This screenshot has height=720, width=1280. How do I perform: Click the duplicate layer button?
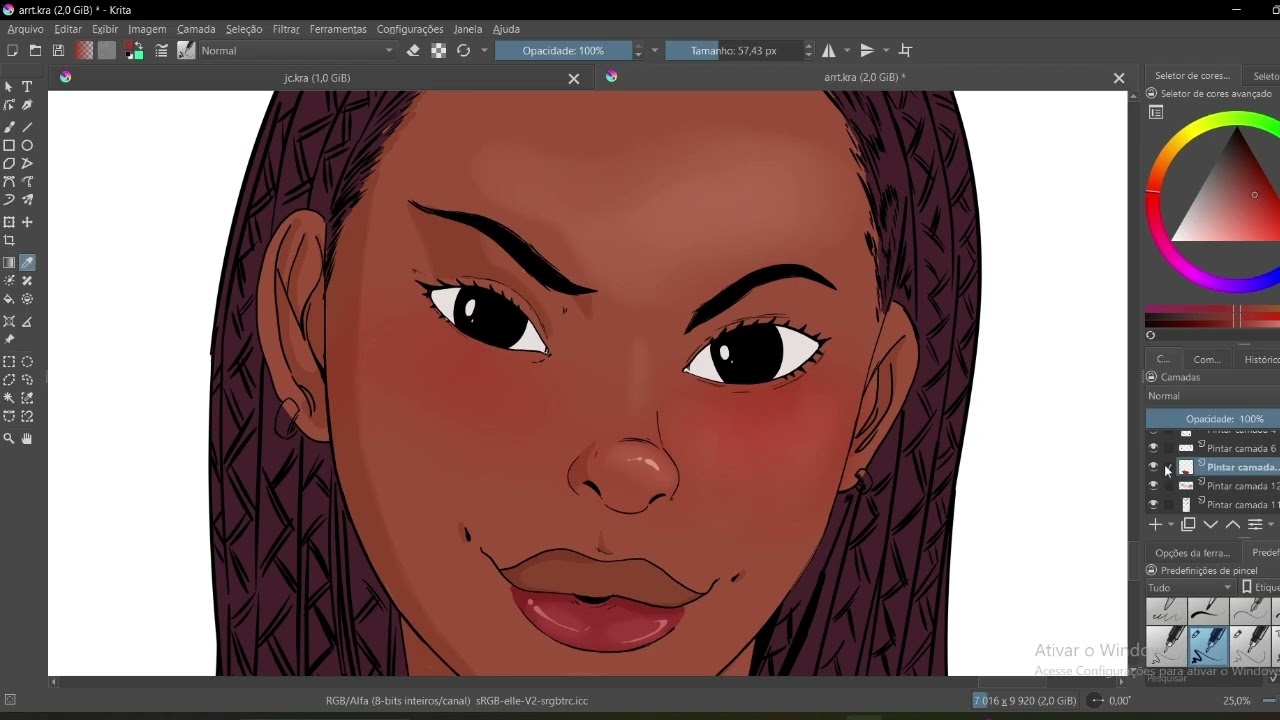pyautogui.click(x=1188, y=525)
